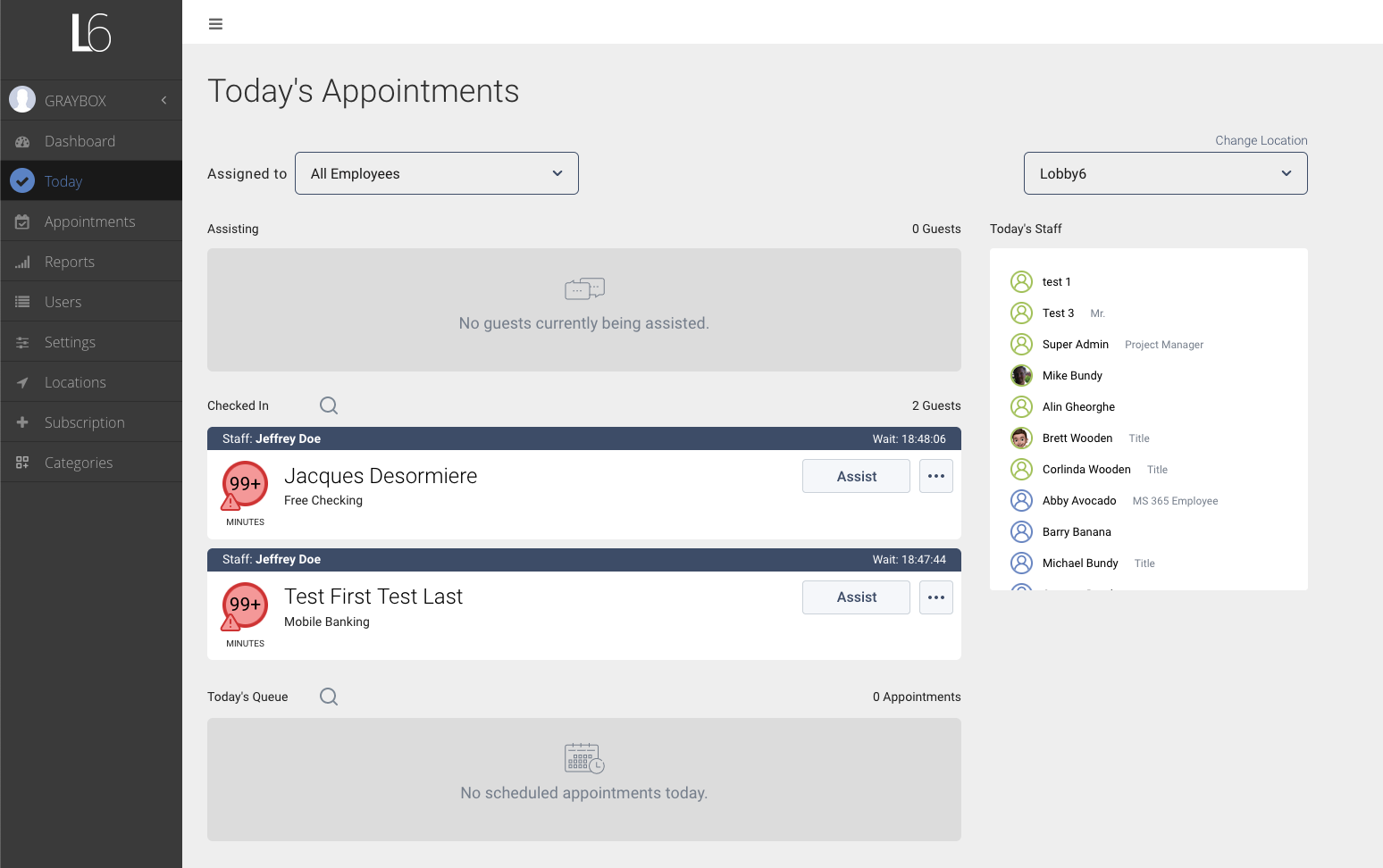Click Super Admin's green avatar icon
This screenshot has width=1383, height=868.
(x=1021, y=344)
